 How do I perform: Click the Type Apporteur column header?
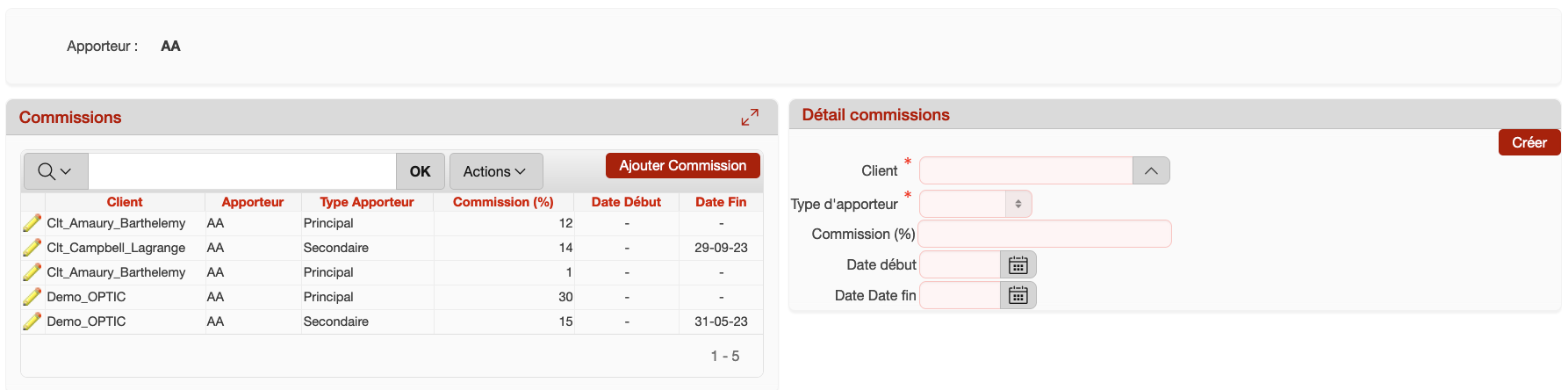(366, 202)
